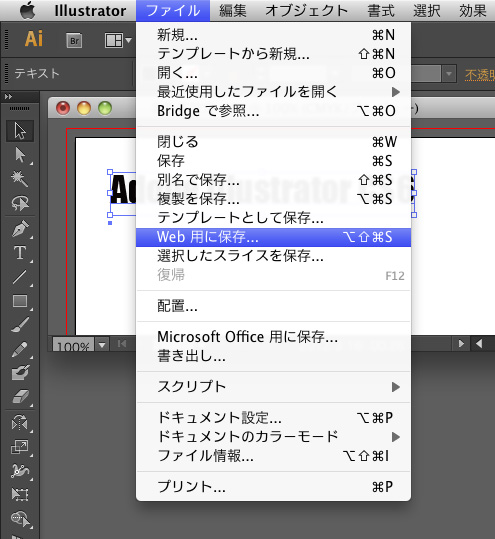Select the Line Segment tool

(20, 277)
